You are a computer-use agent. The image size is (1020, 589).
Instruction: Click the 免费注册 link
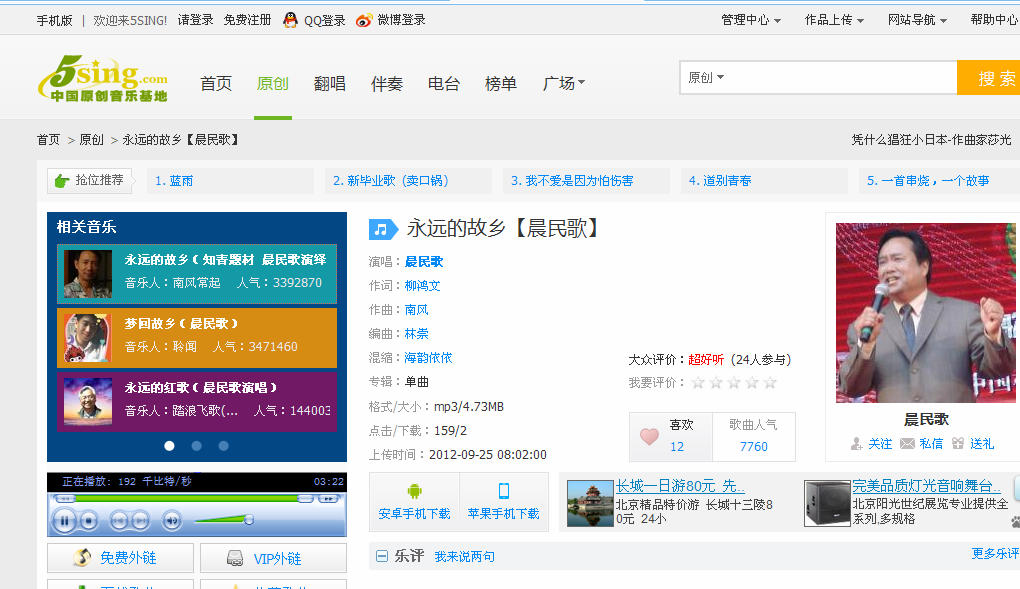click(247, 20)
